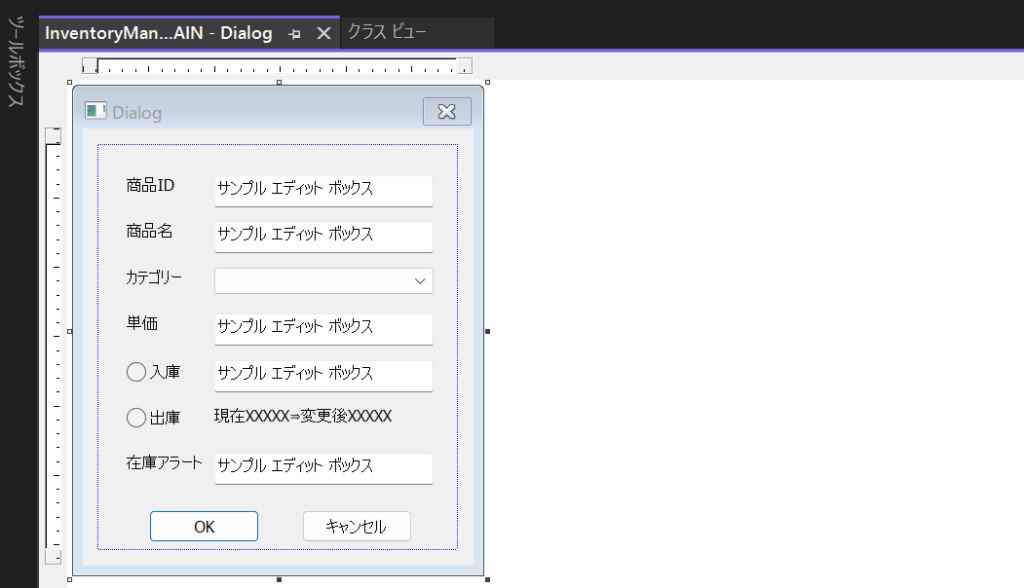Select the カテゴリー label text

pos(154,277)
